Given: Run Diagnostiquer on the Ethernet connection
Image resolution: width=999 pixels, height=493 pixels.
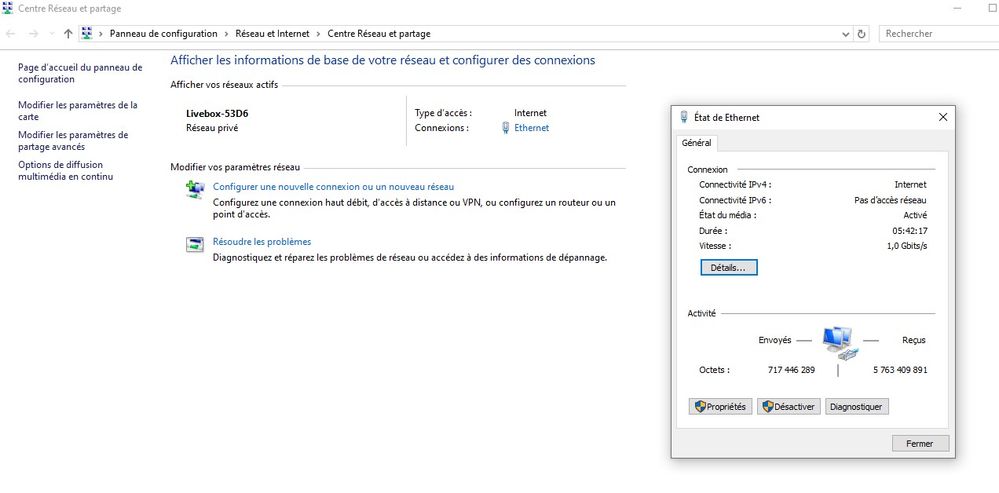Looking at the screenshot, I should pyautogui.click(x=857, y=407).
